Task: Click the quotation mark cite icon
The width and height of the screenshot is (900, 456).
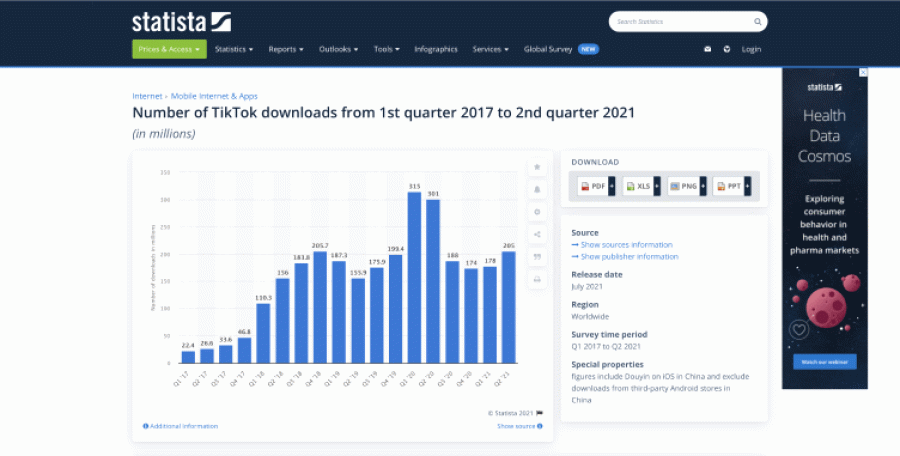Action: [537, 257]
